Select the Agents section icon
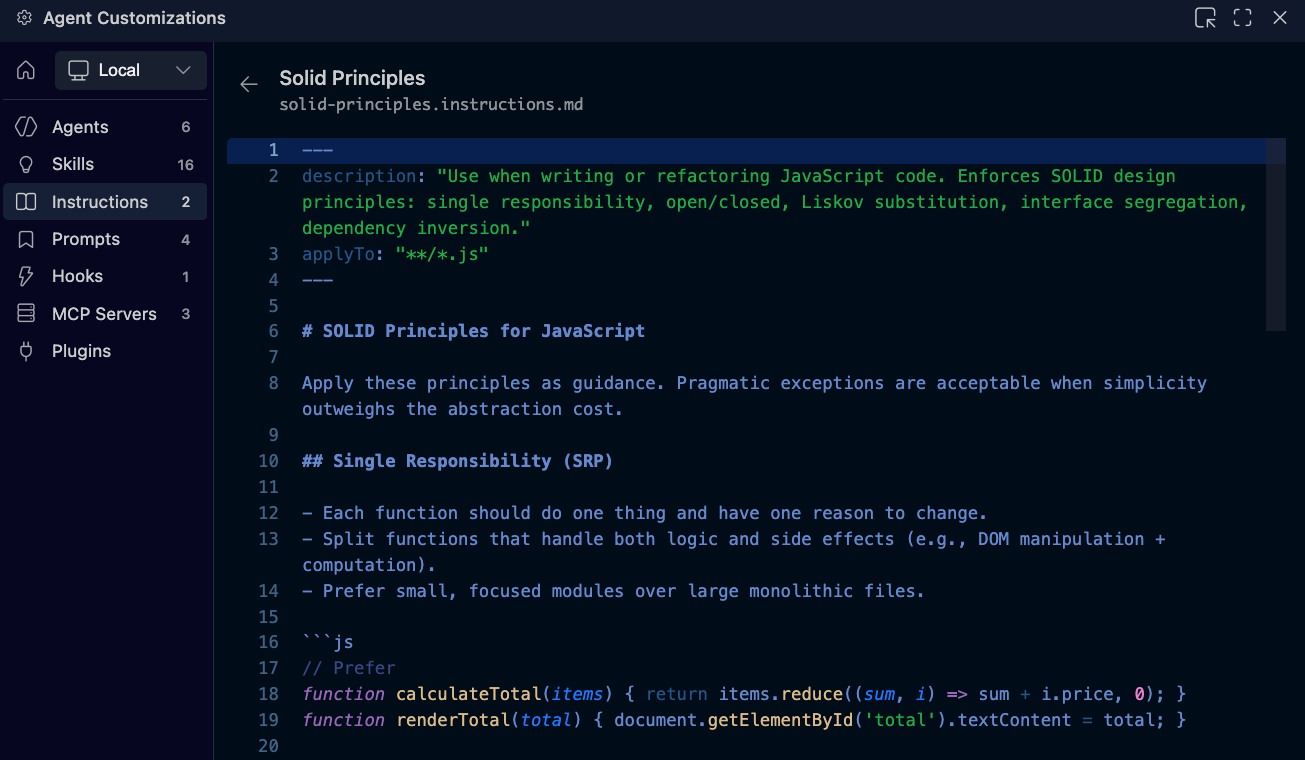The height and width of the screenshot is (760, 1305). 25,127
